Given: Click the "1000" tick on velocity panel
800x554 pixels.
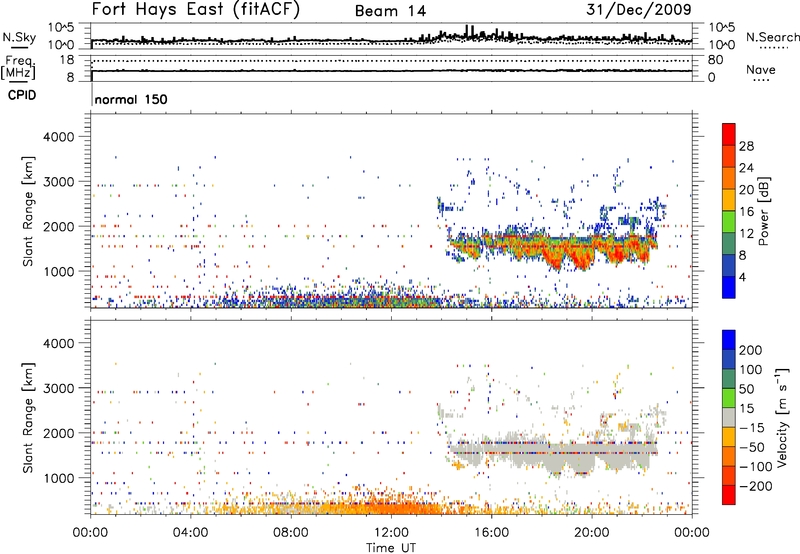Looking at the screenshot, I should [58, 478].
